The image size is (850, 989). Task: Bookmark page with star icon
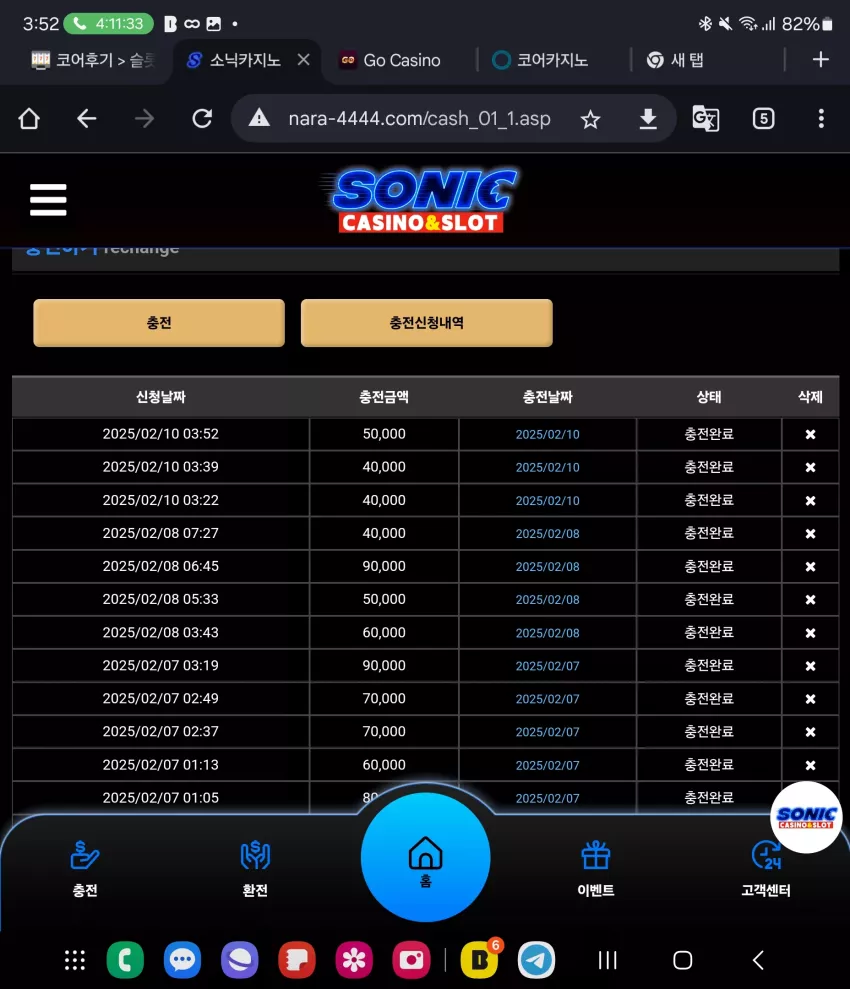pos(590,119)
